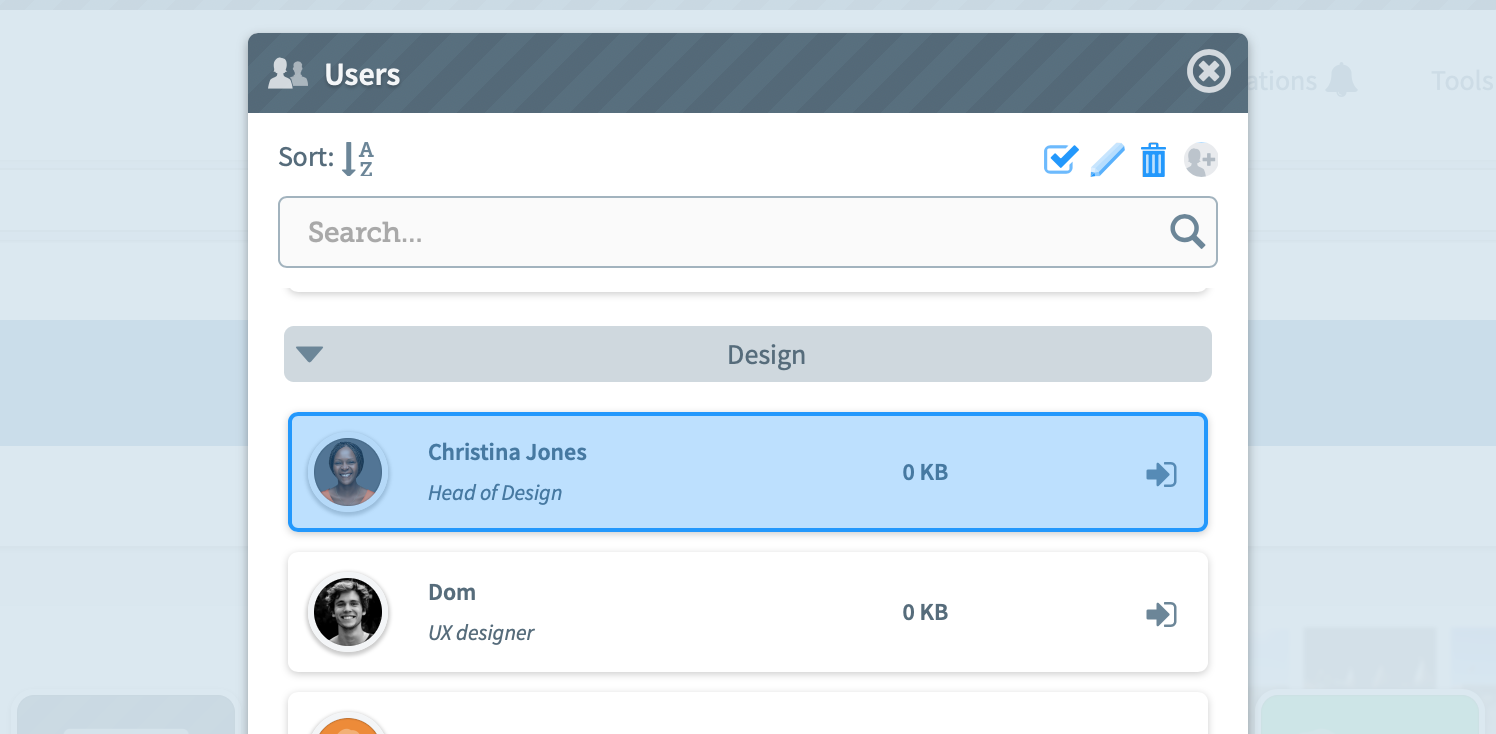
Task: Select the Dom user row
Action: tap(748, 612)
